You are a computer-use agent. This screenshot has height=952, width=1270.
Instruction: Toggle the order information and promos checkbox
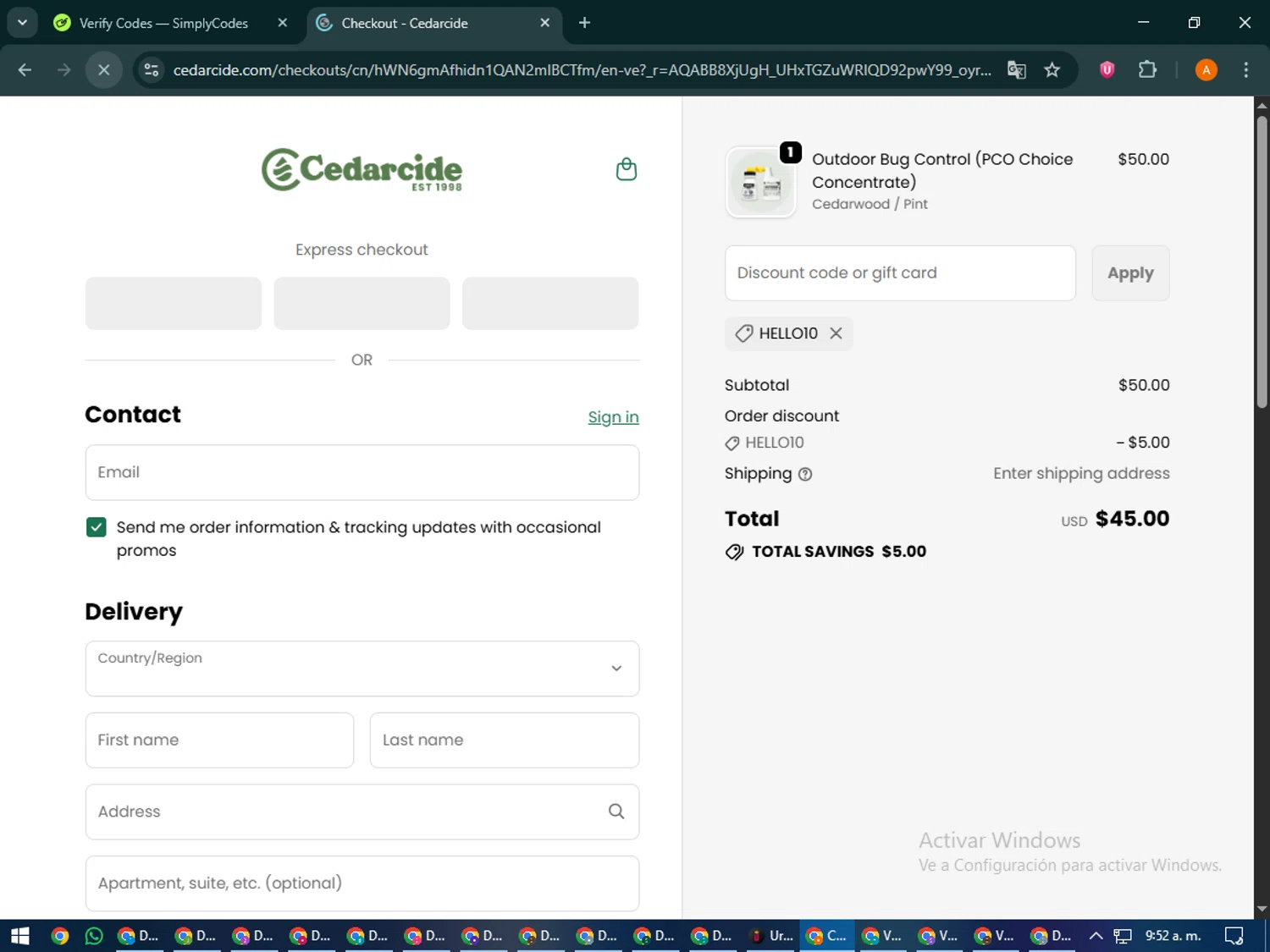point(97,527)
